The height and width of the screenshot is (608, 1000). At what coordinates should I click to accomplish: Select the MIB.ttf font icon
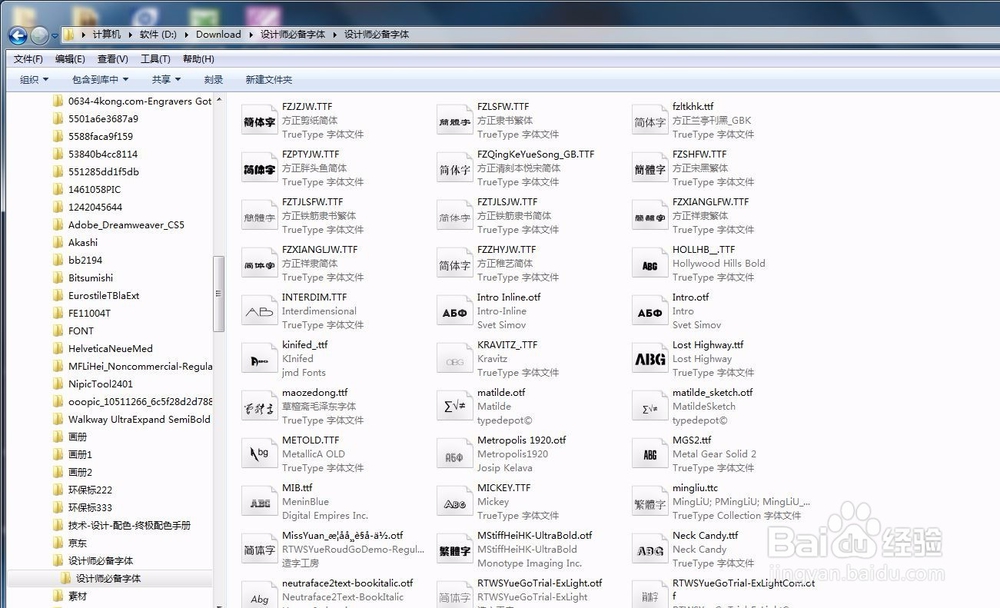[x=259, y=502]
